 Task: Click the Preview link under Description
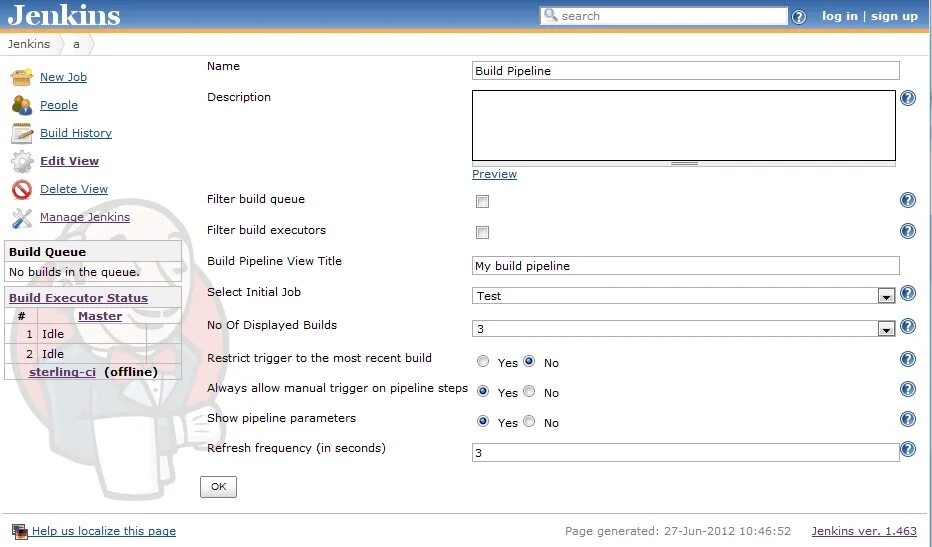pos(494,174)
